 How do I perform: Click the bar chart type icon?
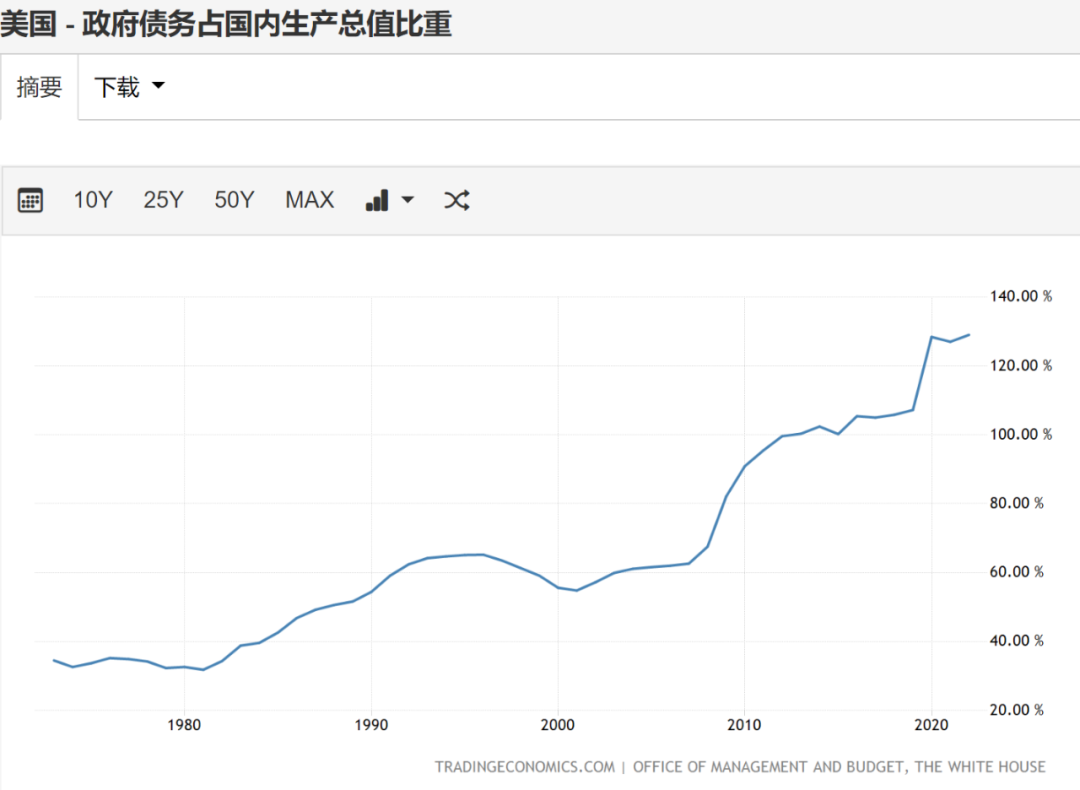tap(377, 200)
